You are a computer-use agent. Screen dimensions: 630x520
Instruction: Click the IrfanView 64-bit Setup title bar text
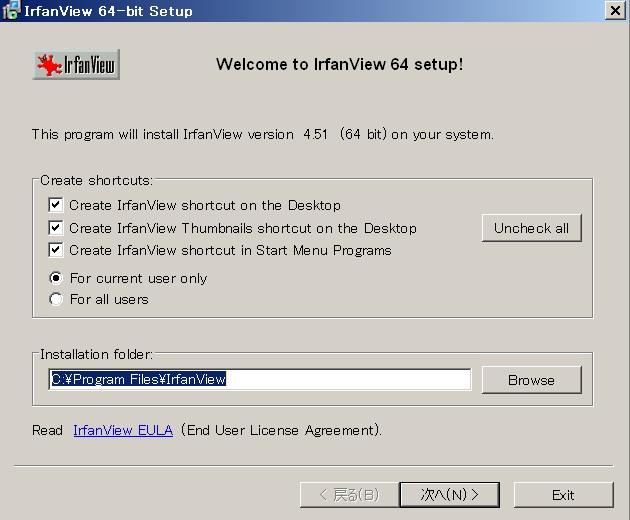pos(108,11)
